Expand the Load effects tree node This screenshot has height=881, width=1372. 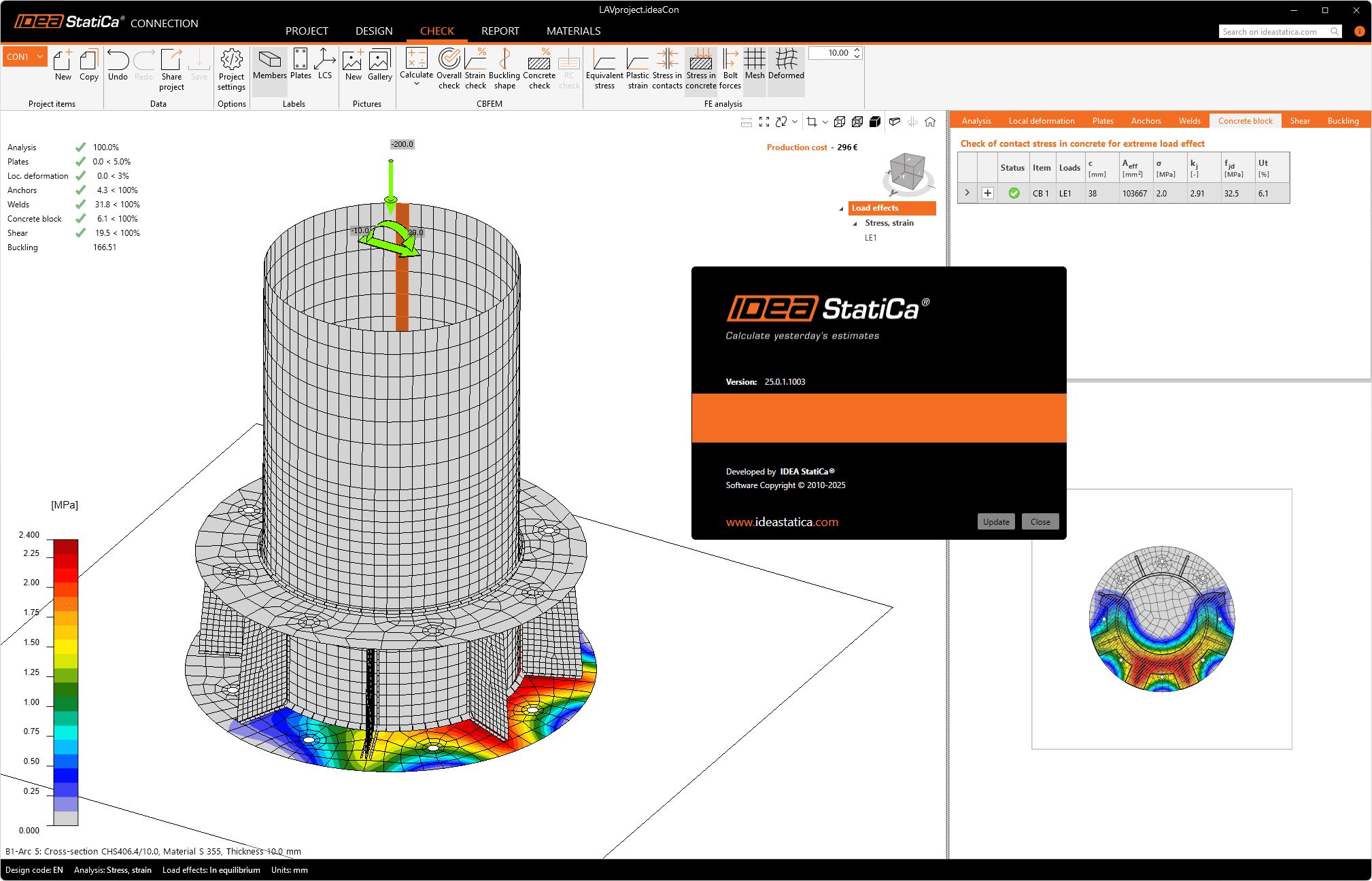(842, 208)
